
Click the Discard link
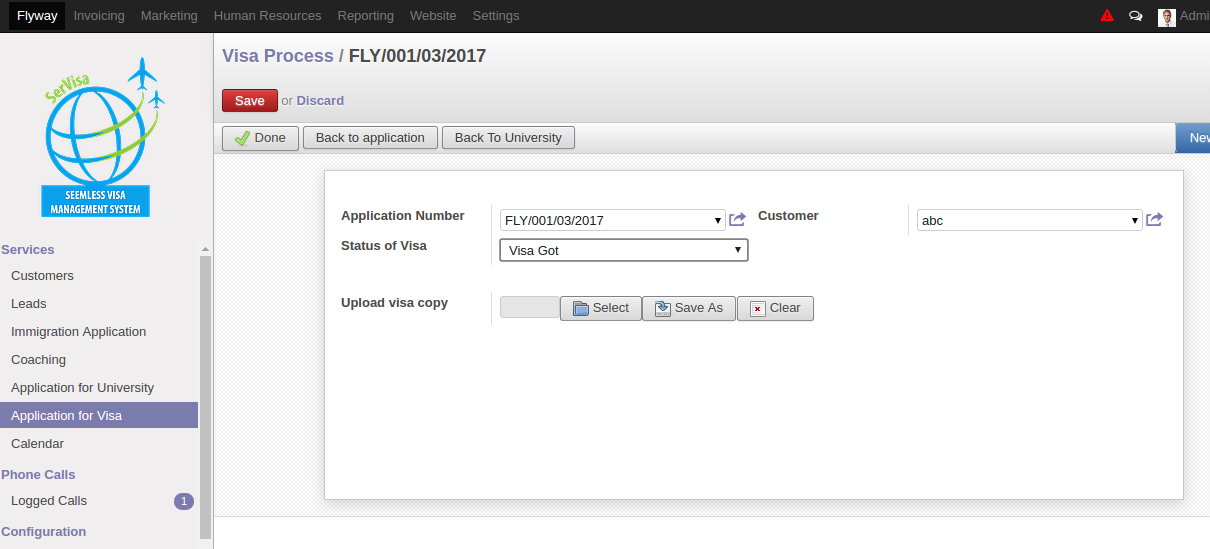[x=320, y=101]
